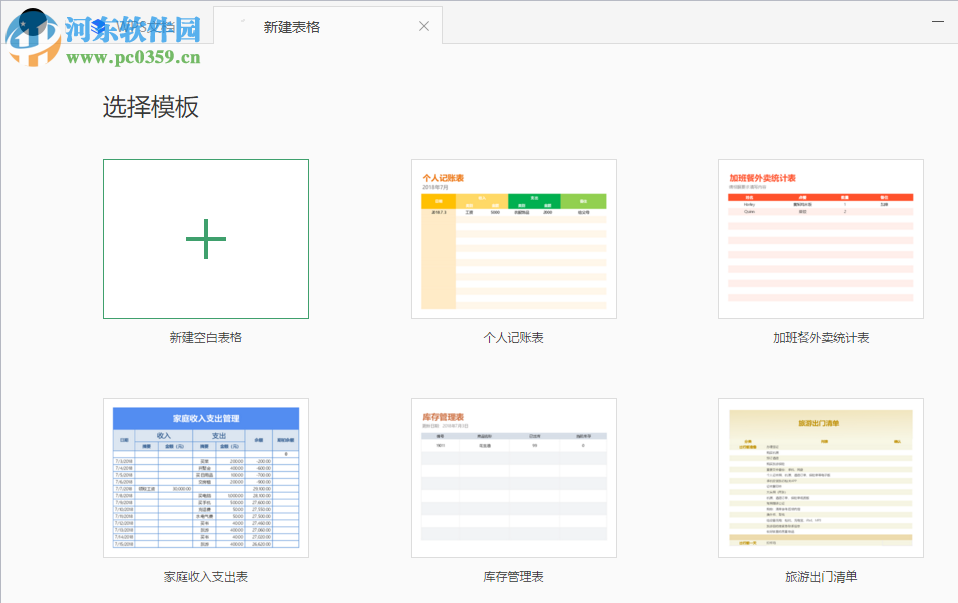Click the 个人记账表 label text

pyautogui.click(x=512, y=337)
